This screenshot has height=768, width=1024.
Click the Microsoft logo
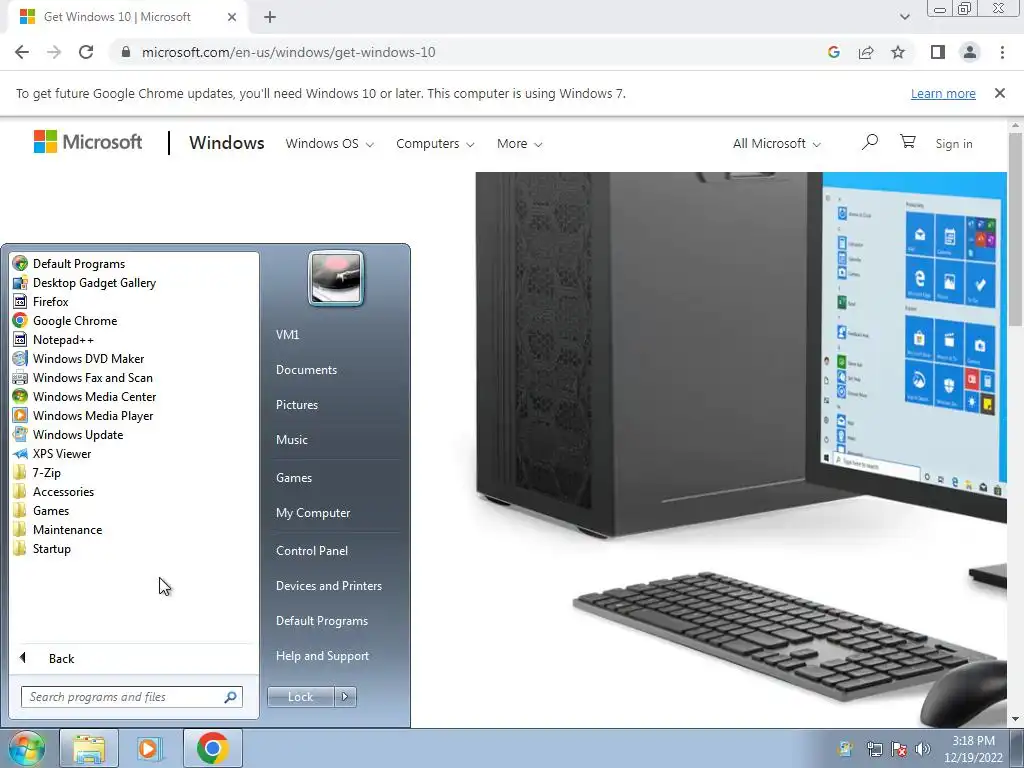click(88, 142)
